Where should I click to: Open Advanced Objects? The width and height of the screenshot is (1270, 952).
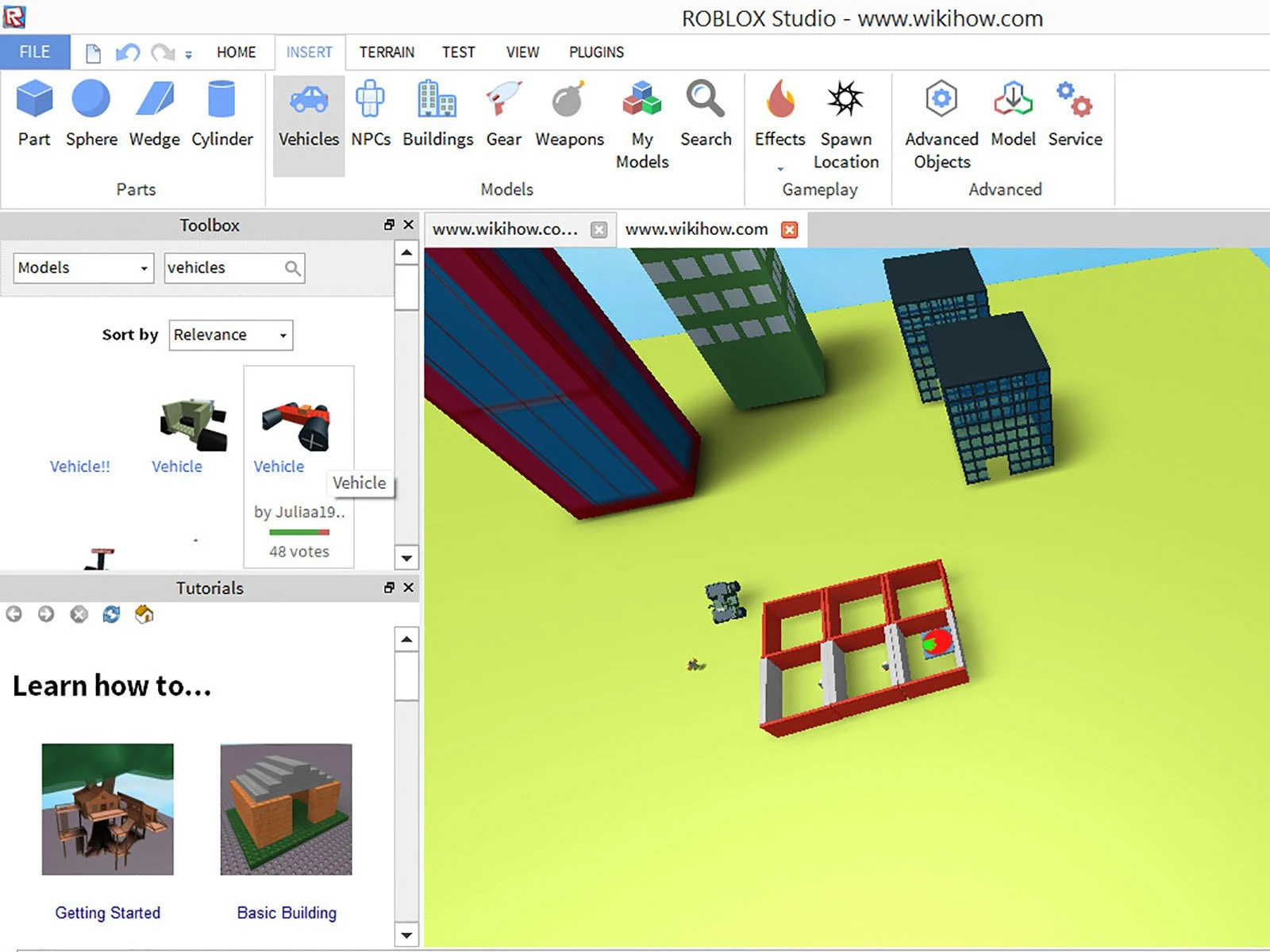pos(940,115)
